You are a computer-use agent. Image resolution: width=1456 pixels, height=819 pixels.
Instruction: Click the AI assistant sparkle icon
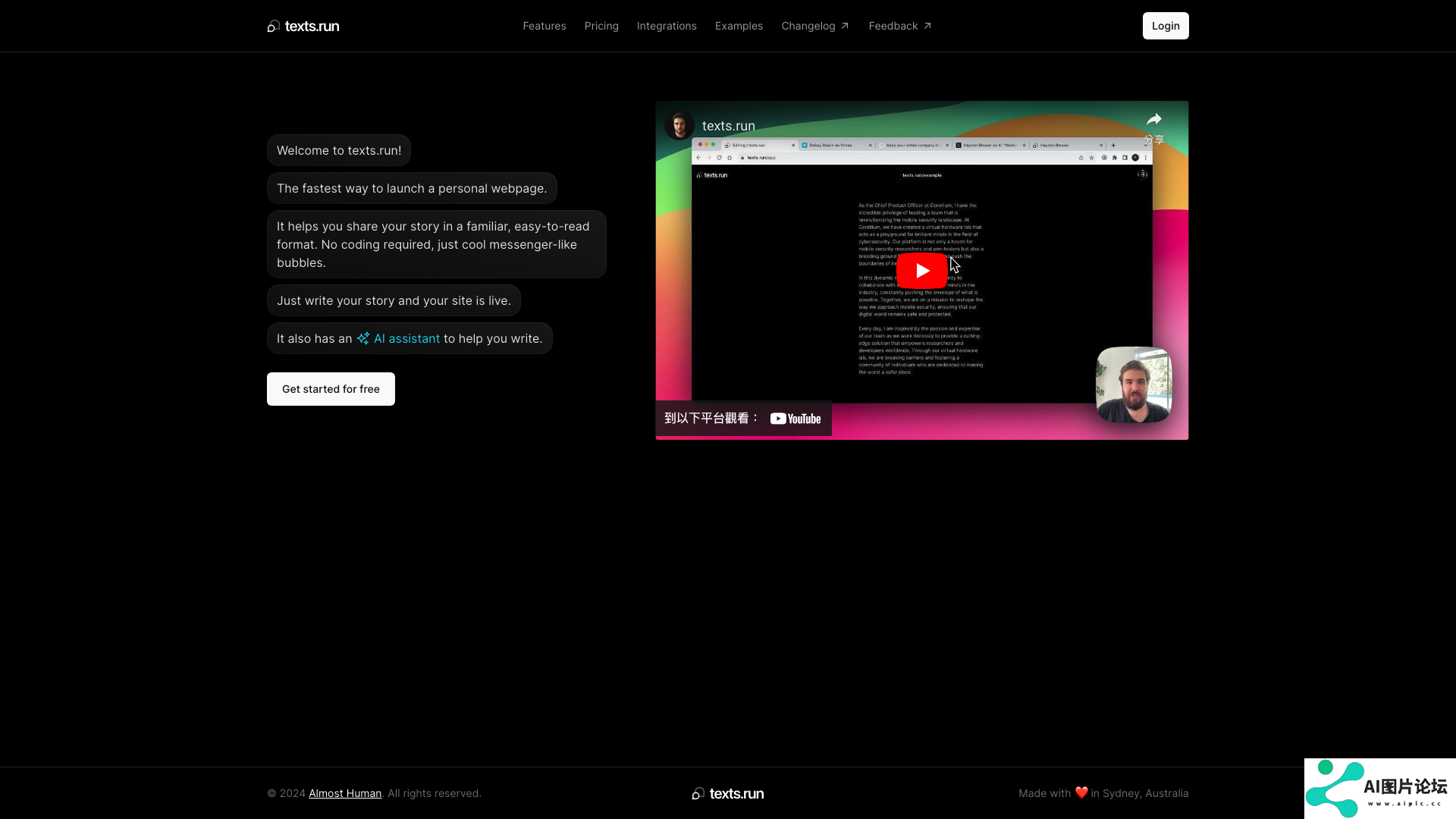363,338
